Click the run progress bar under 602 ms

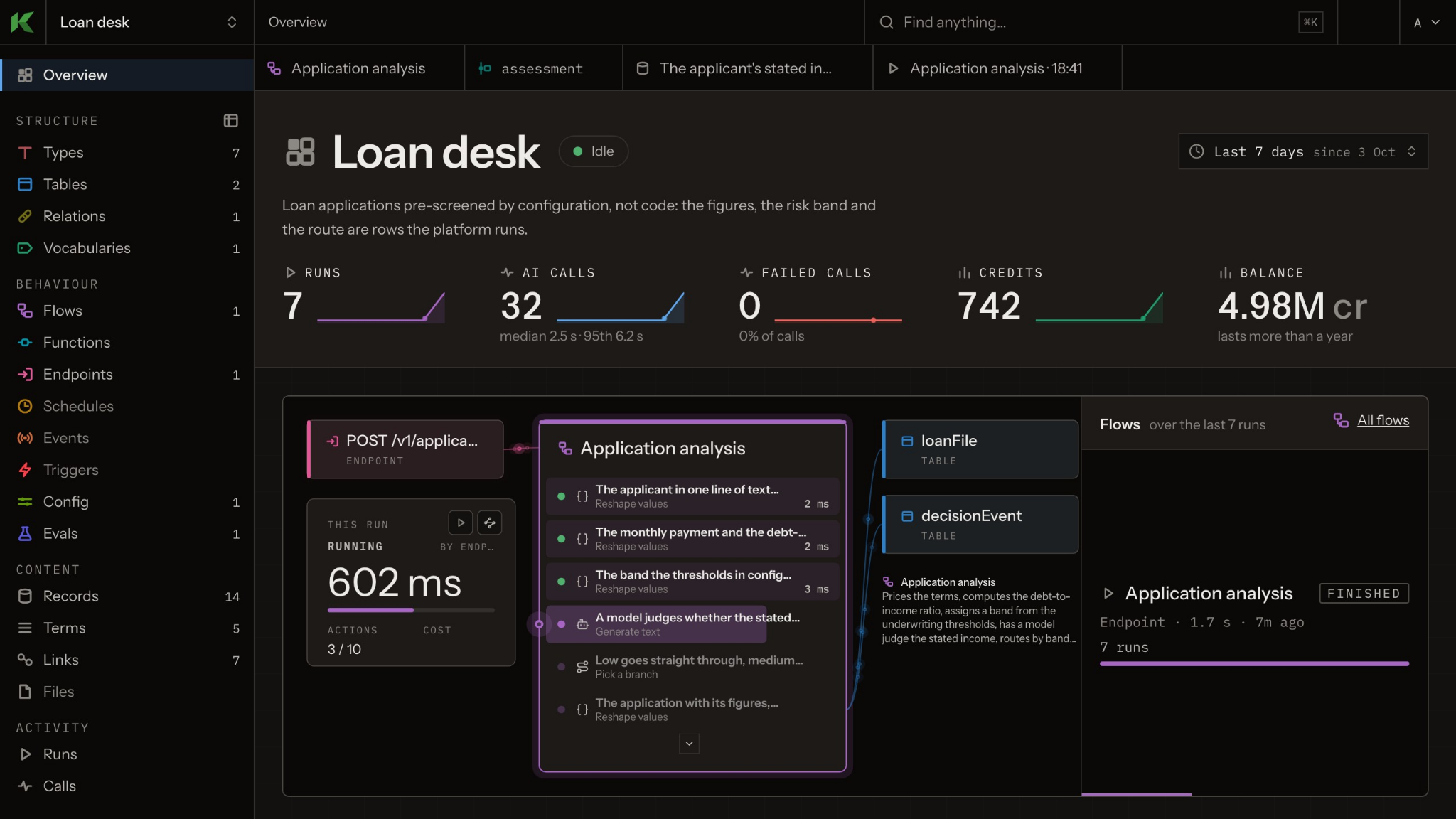pyautogui.click(x=411, y=610)
